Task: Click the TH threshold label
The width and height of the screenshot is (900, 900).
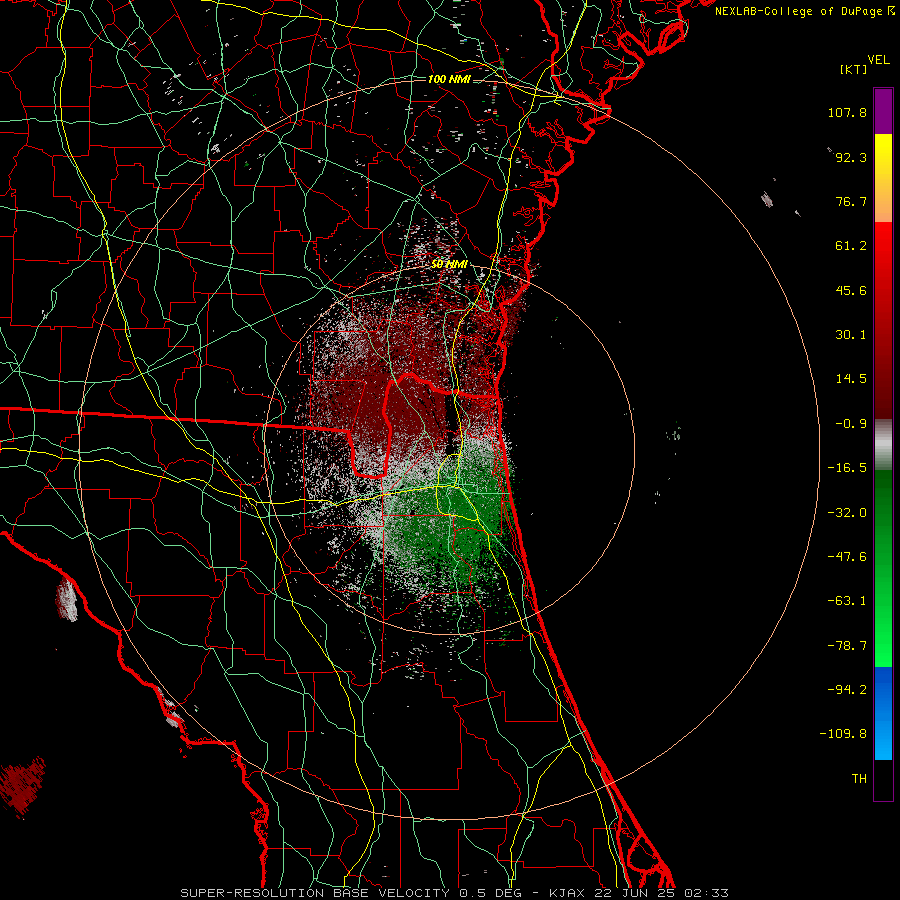Action: [859, 779]
